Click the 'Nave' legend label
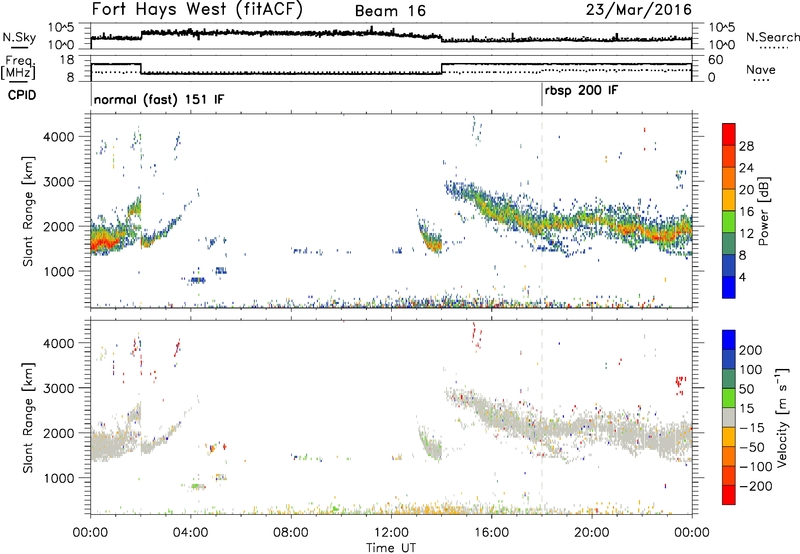Screen dimensions: 800x554 point(761,69)
